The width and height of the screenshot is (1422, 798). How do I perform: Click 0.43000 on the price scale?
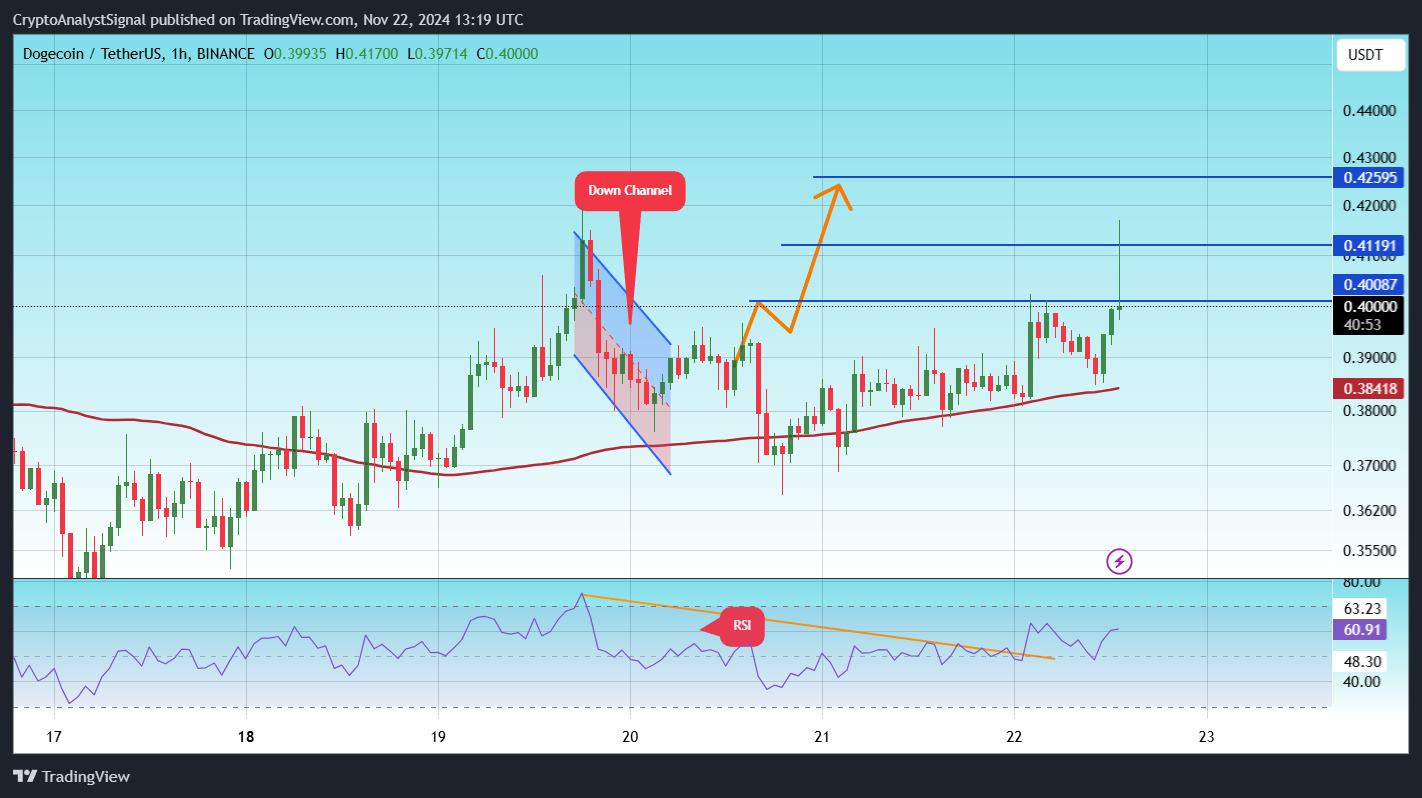1369,158
